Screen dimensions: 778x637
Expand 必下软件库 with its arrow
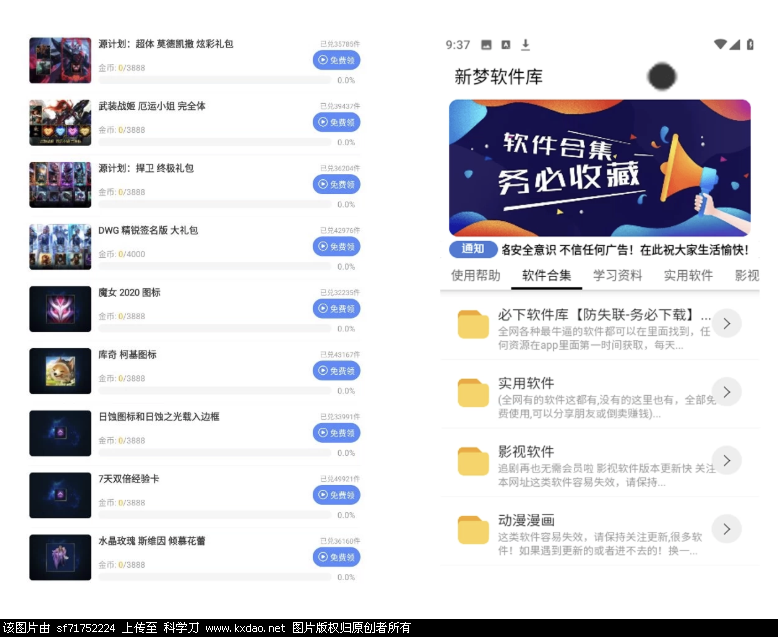coord(727,323)
